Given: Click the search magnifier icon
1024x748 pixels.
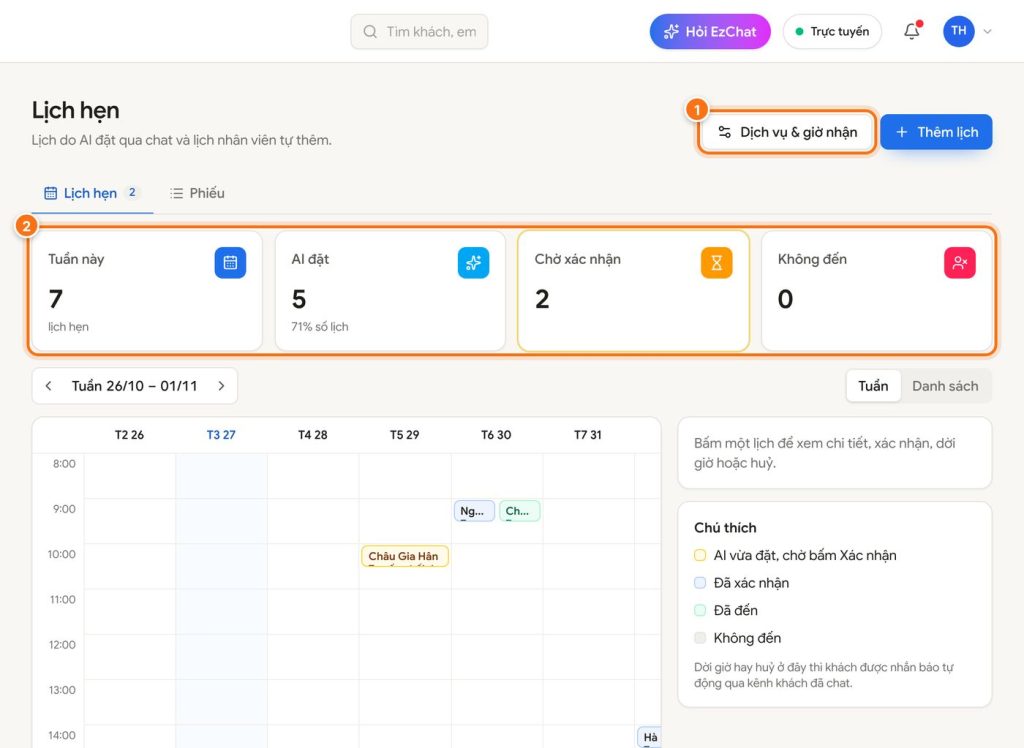Looking at the screenshot, I should pyautogui.click(x=370, y=31).
